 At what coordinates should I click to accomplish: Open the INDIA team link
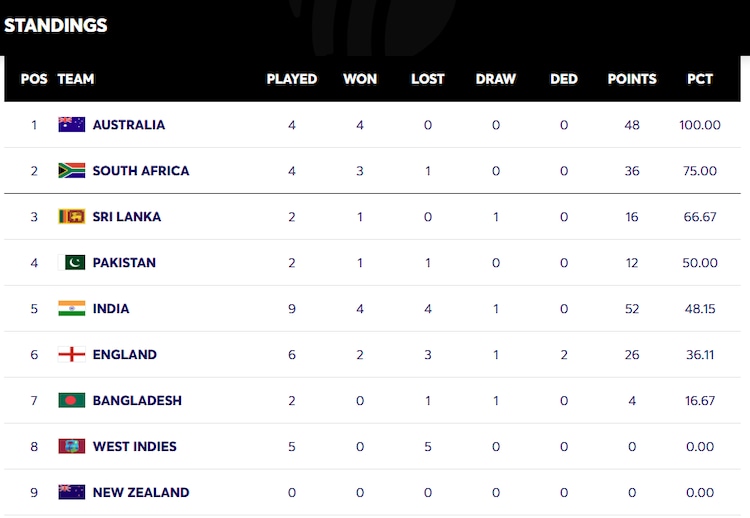[111, 309]
